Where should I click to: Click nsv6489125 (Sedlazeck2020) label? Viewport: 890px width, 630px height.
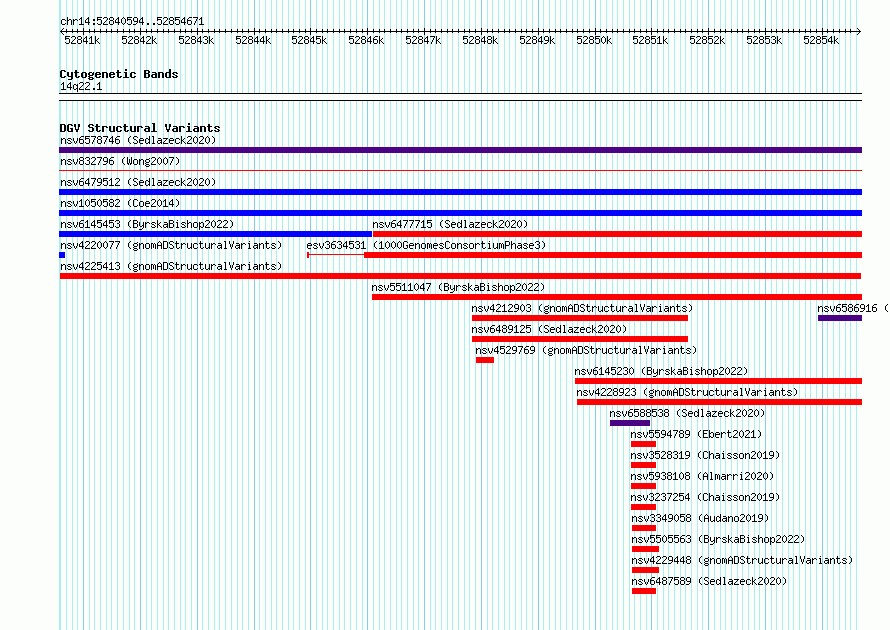[x=549, y=329]
